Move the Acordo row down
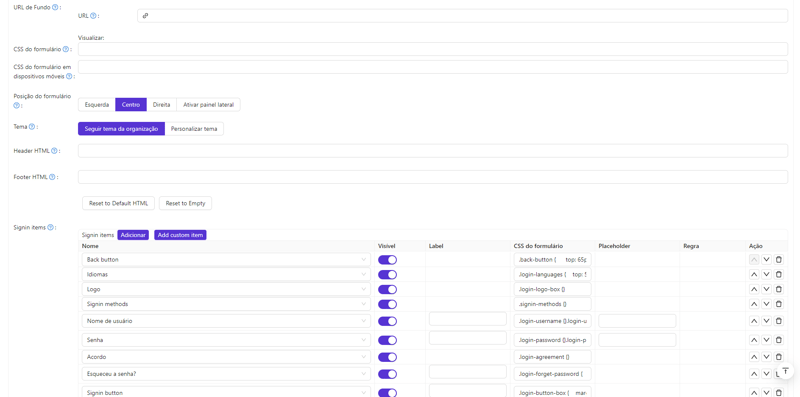Viewport: 800px width, 397px height. 766,357
